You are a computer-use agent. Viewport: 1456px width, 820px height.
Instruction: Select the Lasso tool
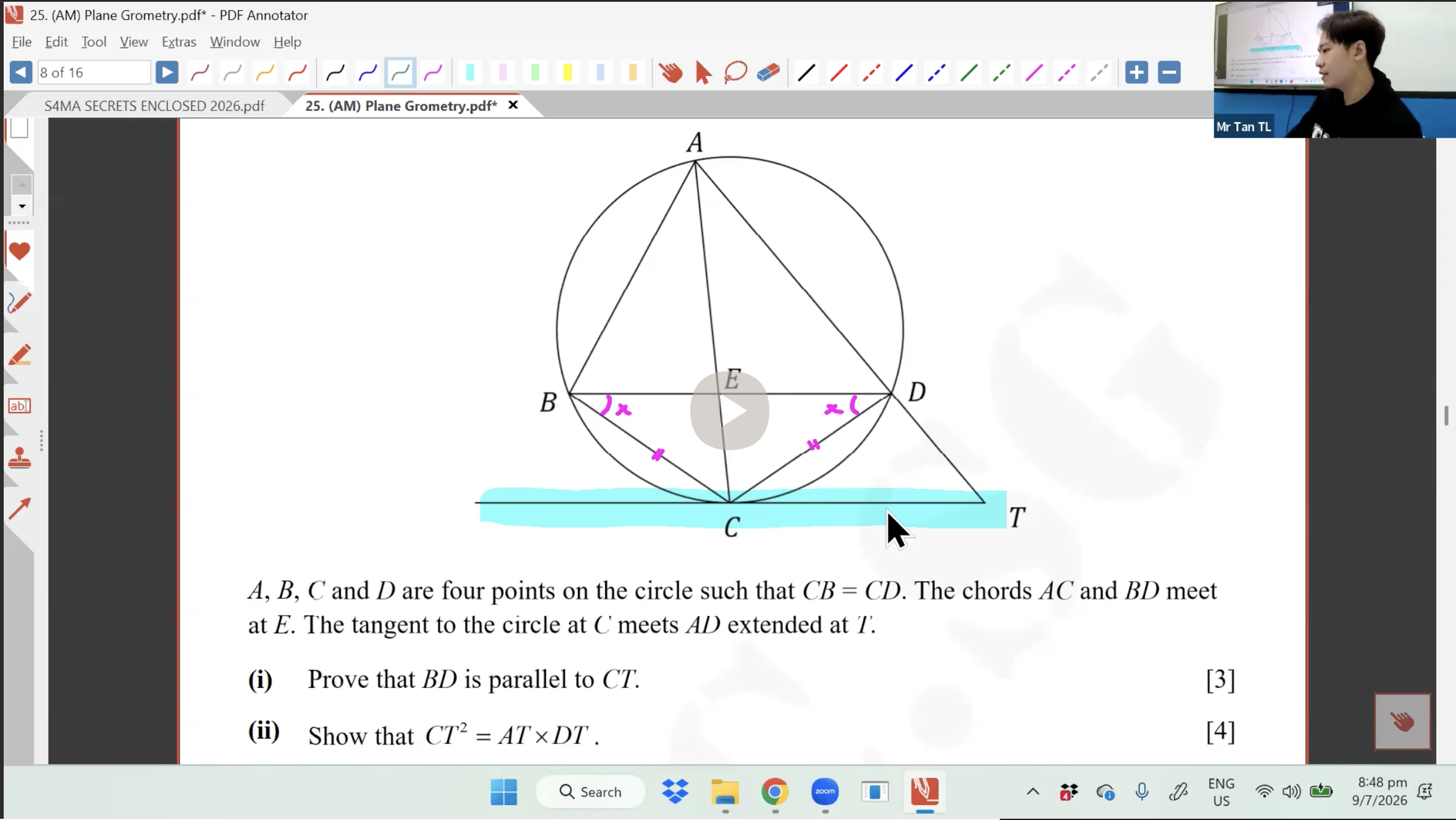click(735, 73)
